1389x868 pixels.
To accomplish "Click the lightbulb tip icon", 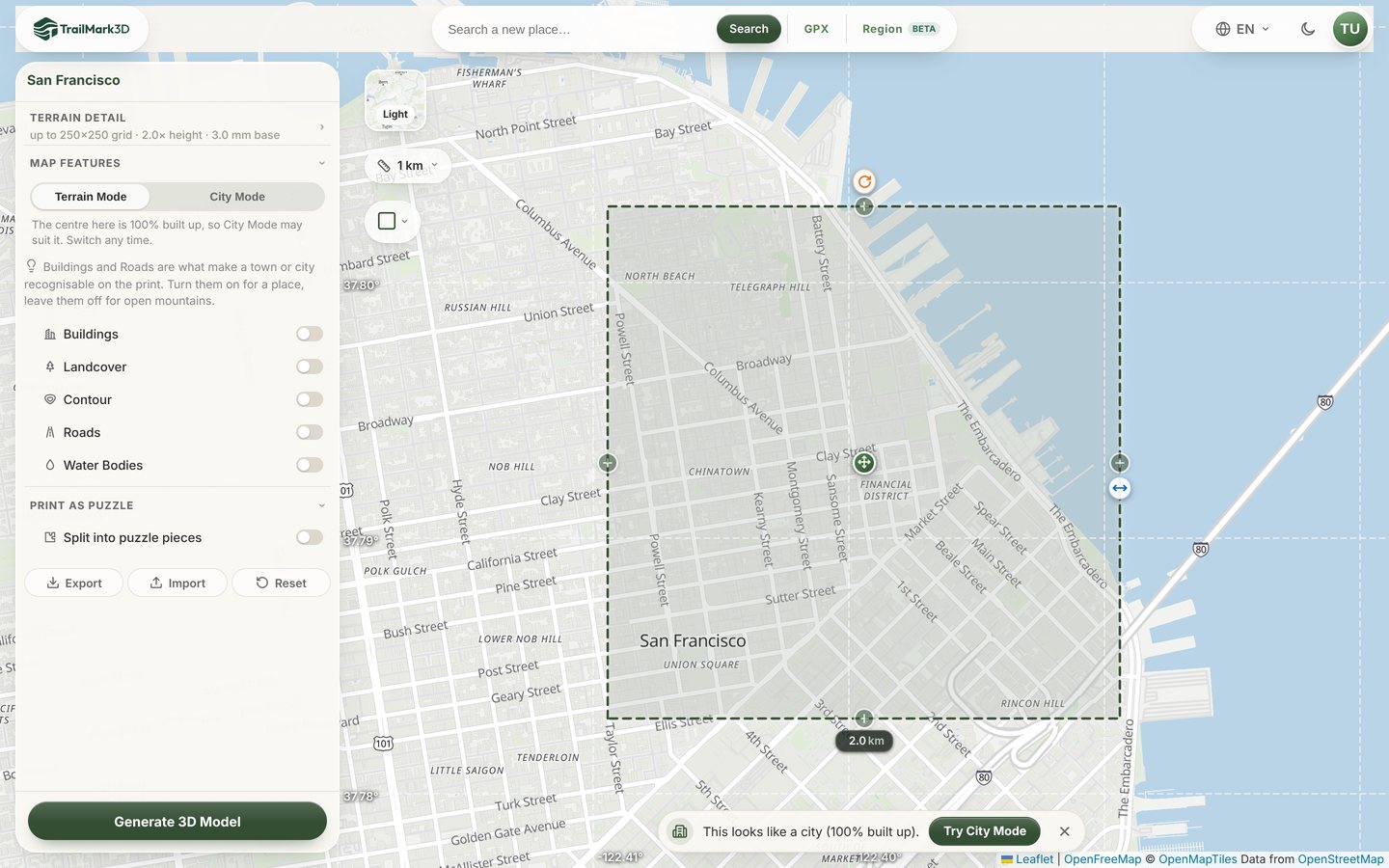I will (x=31, y=266).
